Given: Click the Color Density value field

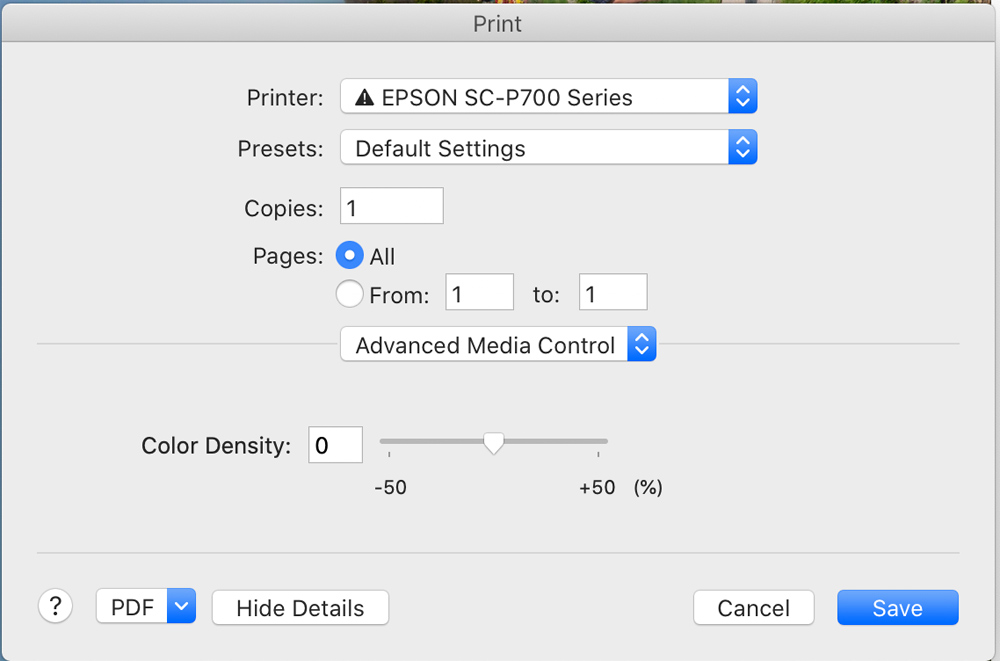Looking at the screenshot, I should [x=335, y=445].
